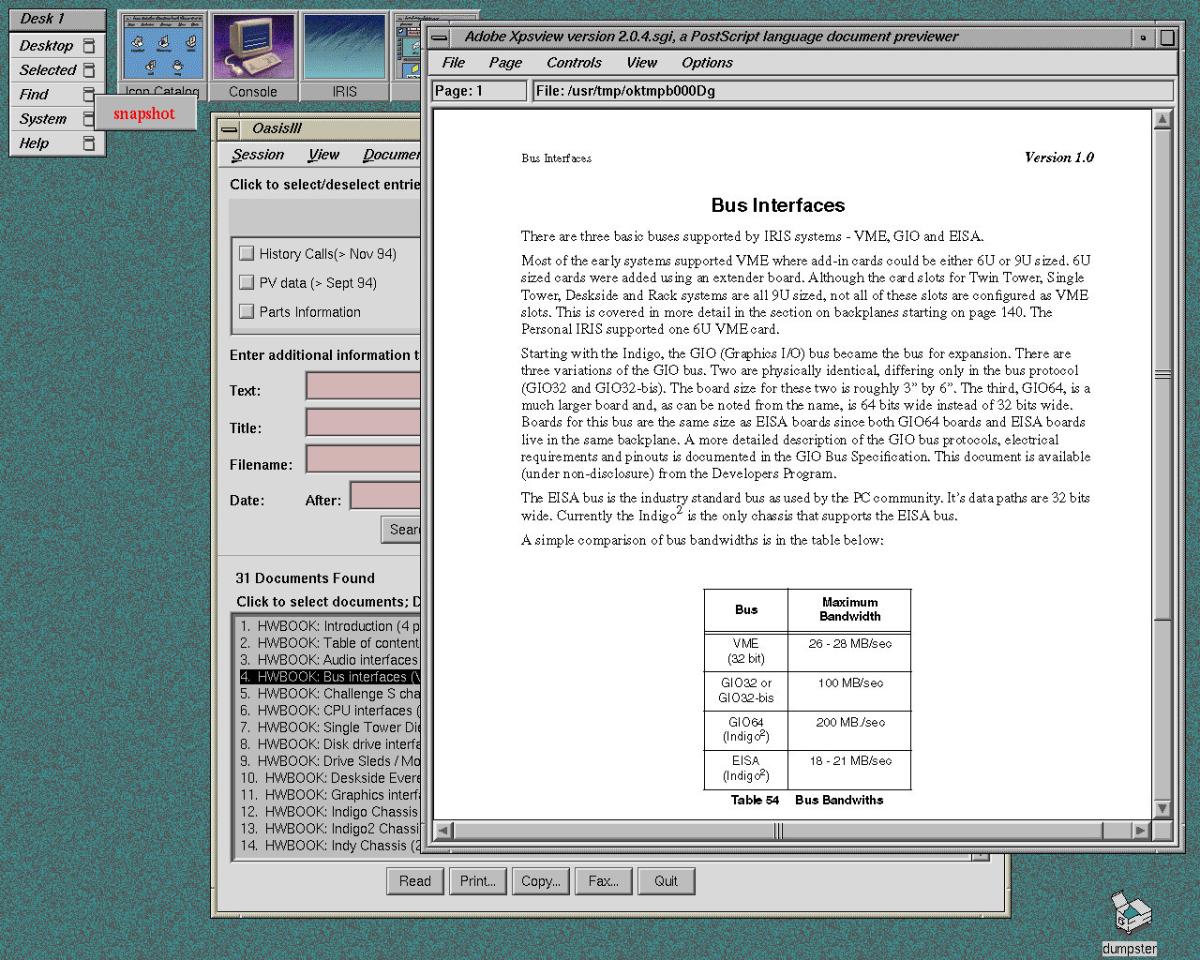Viewport: 1200px width, 960px height.
Task: Select HWBOOK: Indigo Chassis entry
Action: [330, 812]
